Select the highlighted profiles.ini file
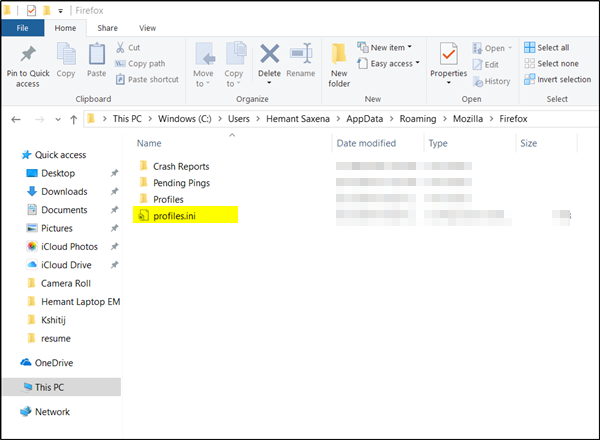Viewport: 600px width, 440px height. [186, 215]
